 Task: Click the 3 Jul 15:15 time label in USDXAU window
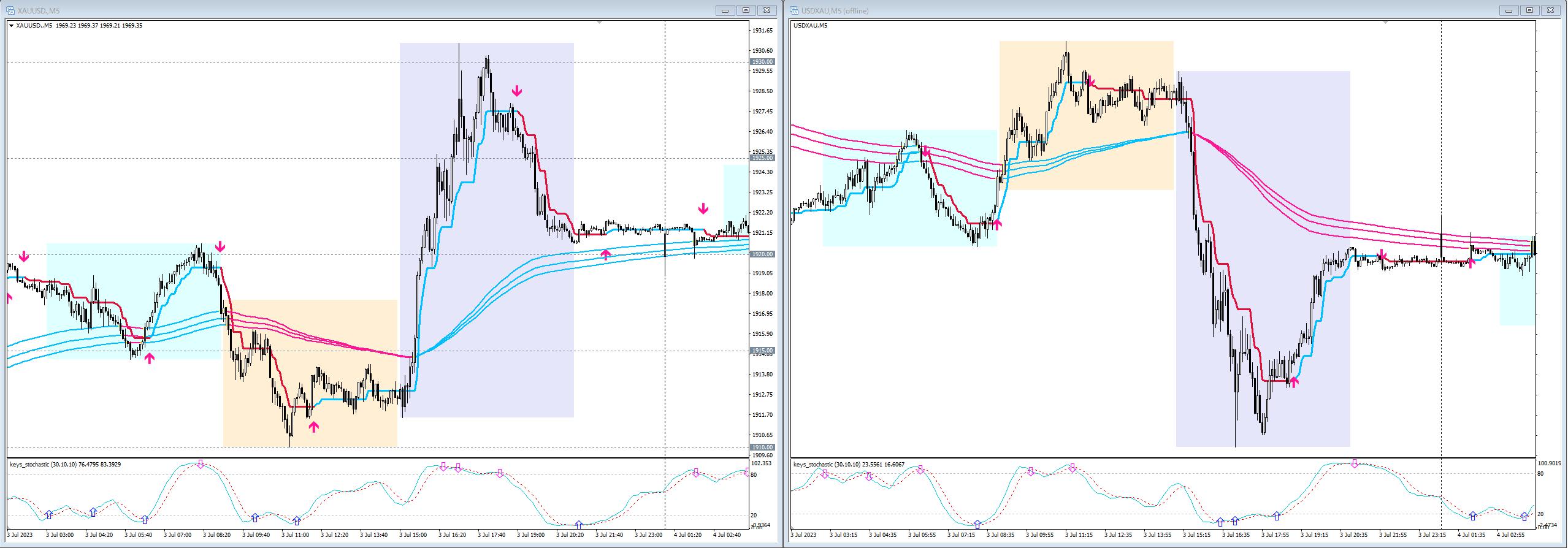(x=1197, y=535)
